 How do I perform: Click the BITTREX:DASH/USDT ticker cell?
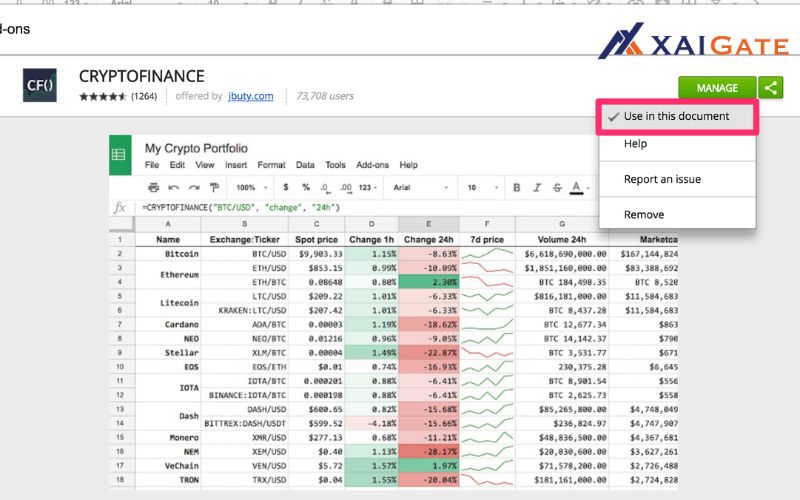click(245, 423)
